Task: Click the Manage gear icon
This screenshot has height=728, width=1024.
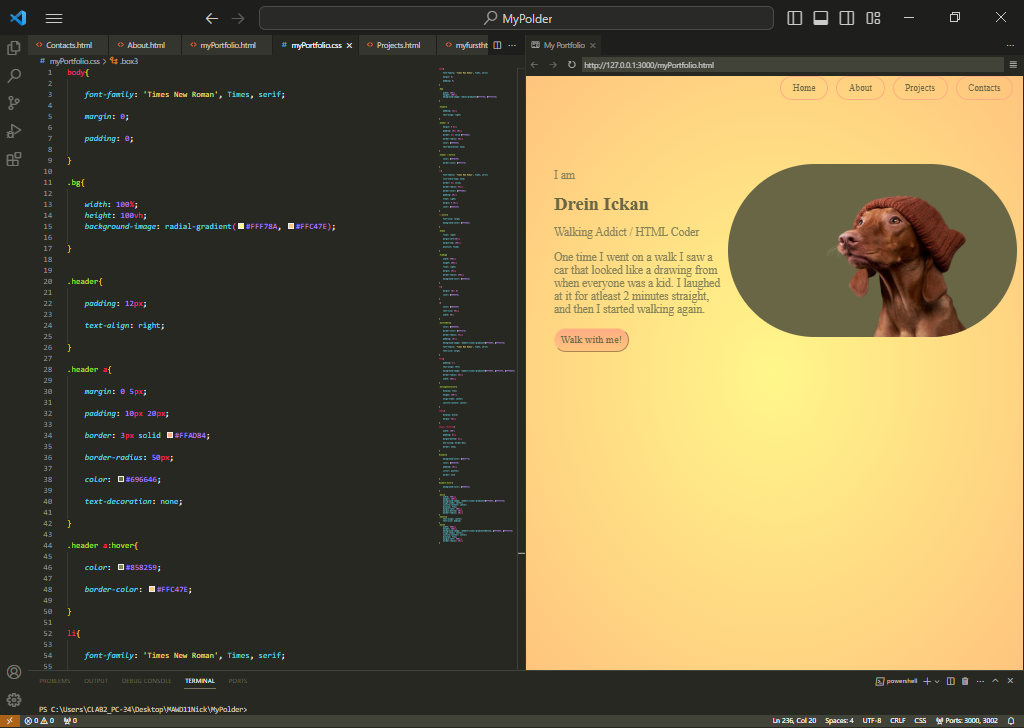Action: coord(14,699)
